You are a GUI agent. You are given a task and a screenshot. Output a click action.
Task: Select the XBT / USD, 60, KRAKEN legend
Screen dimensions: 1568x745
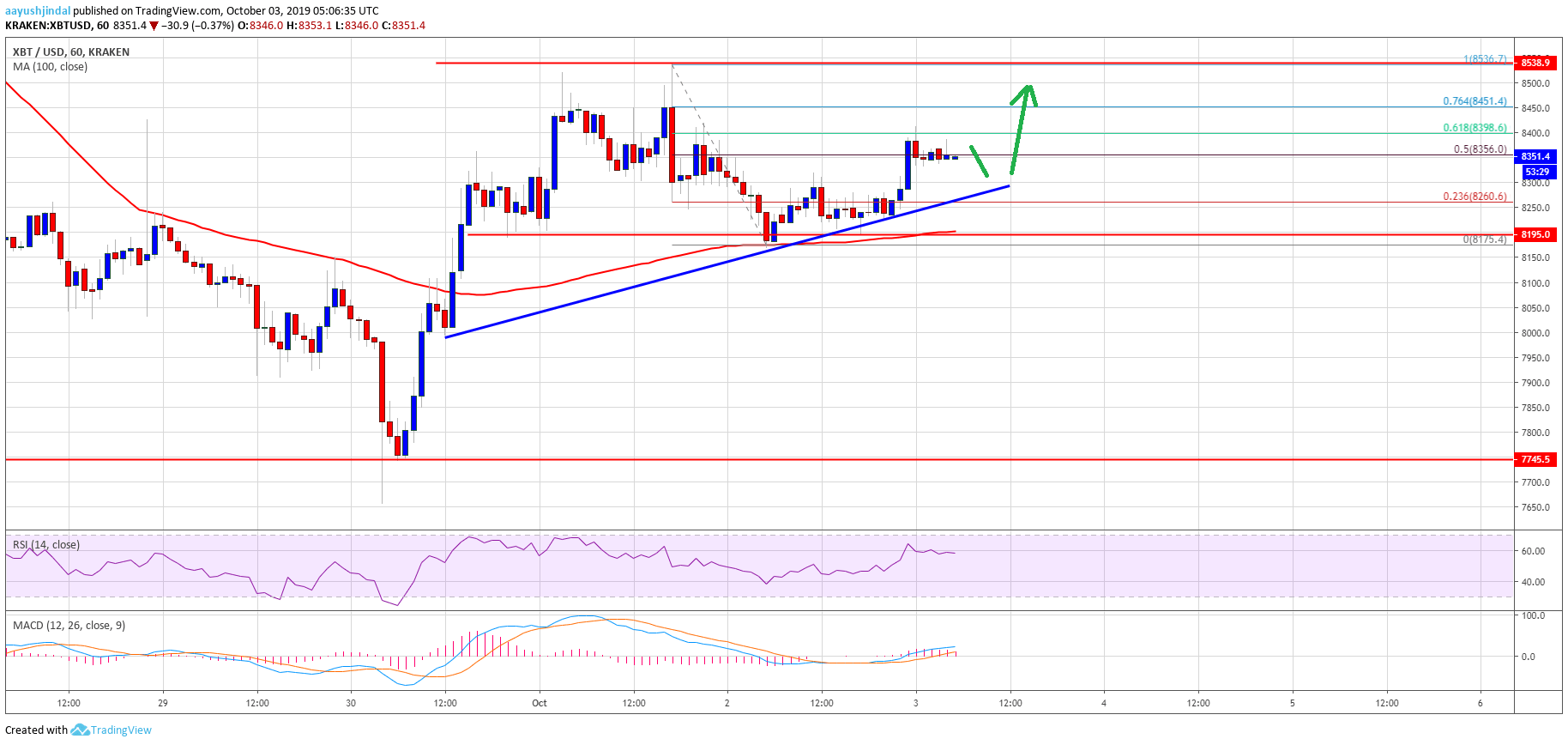coord(71,51)
